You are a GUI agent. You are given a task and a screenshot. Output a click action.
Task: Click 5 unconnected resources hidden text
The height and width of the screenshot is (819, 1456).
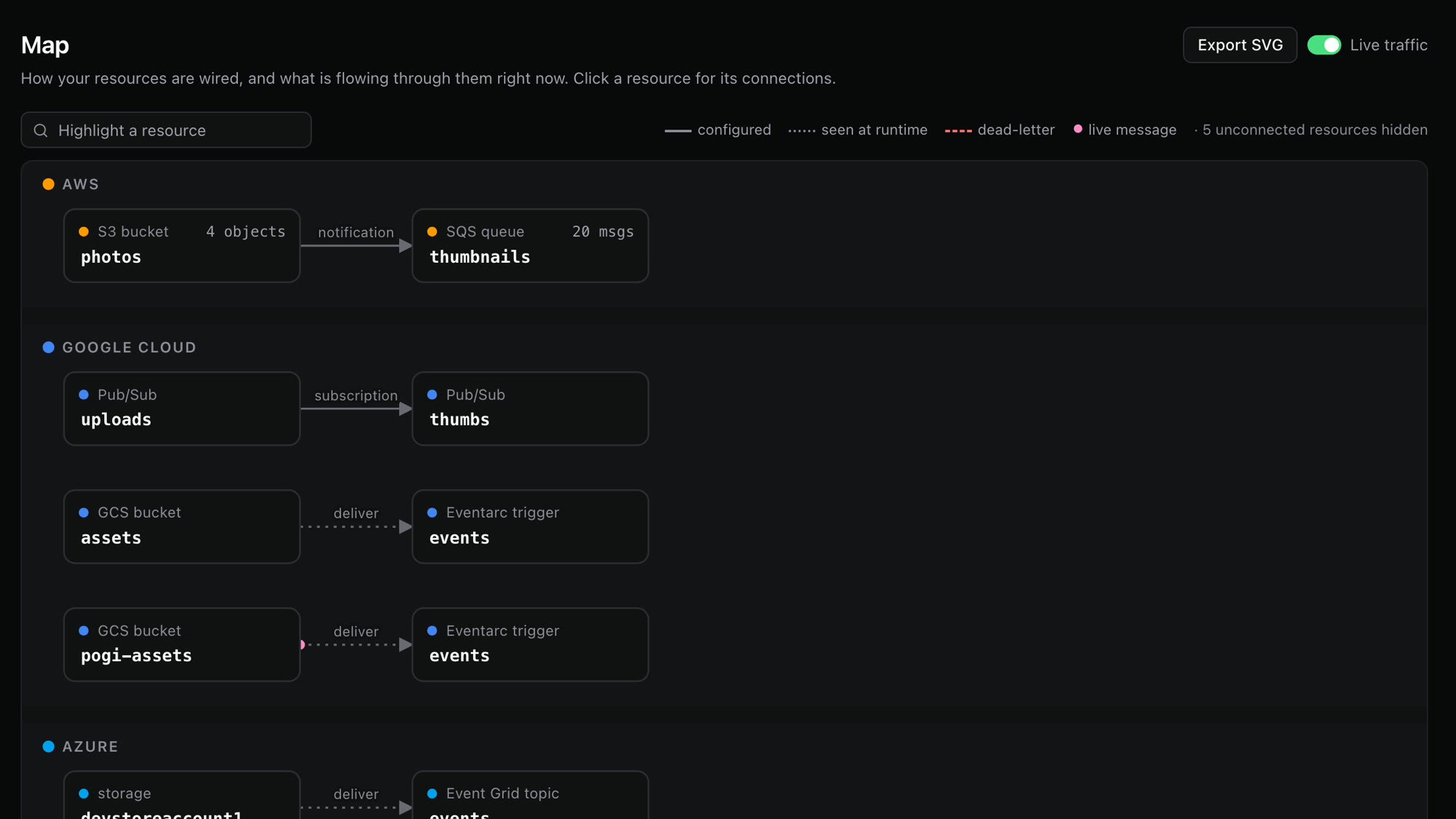coord(1315,130)
